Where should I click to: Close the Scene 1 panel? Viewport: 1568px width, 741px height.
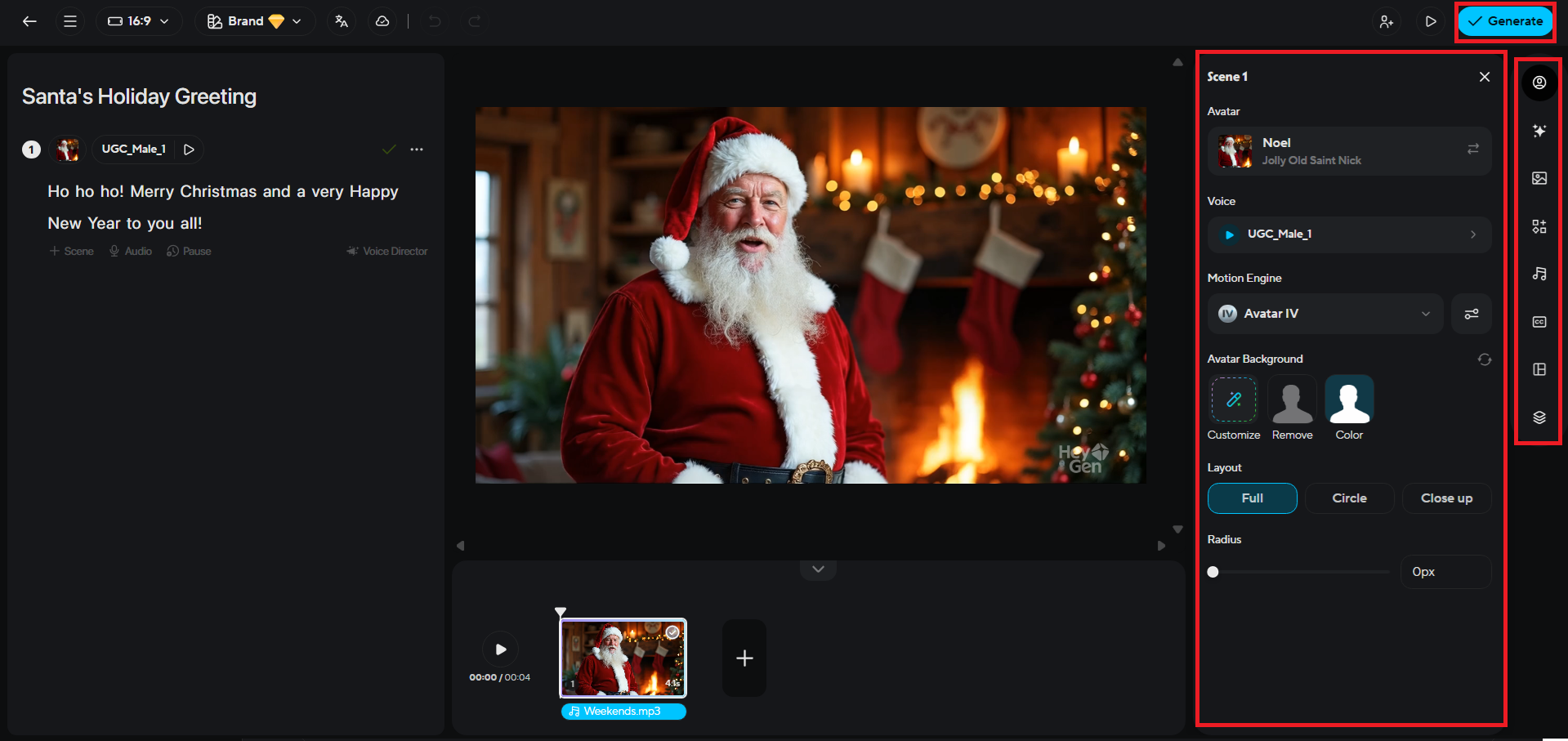pyautogui.click(x=1485, y=77)
